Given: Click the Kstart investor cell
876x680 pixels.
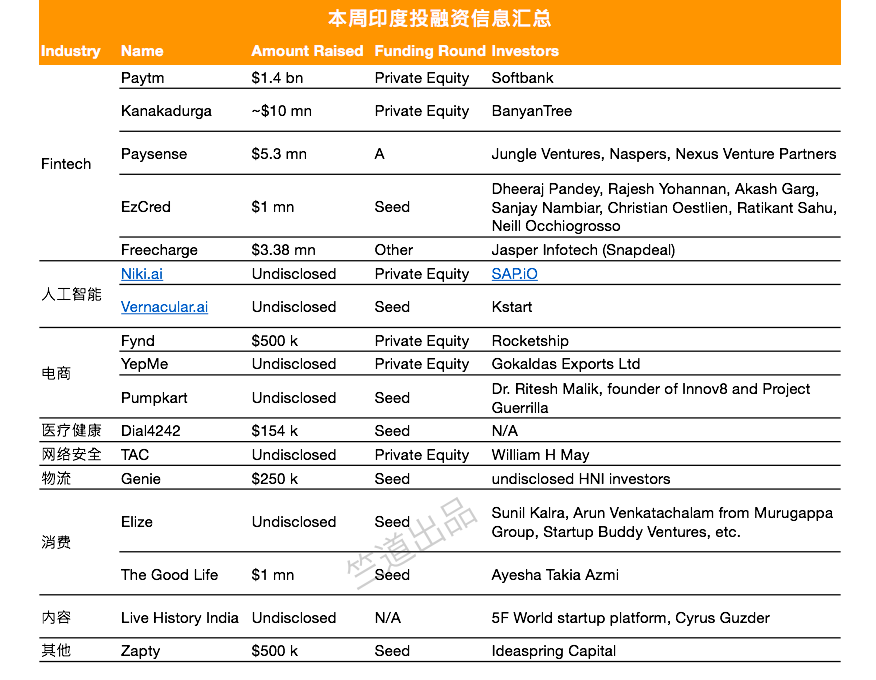Looking at the screenshot, I should click(512, 307).
